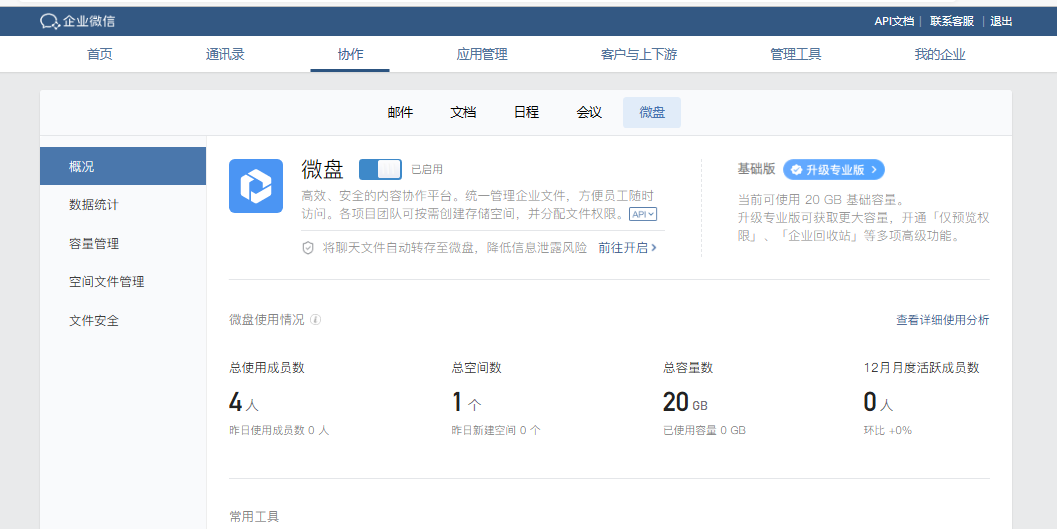Open the API文档 link in header
This screenshot has height=529, width=1057.
[894, 21]
